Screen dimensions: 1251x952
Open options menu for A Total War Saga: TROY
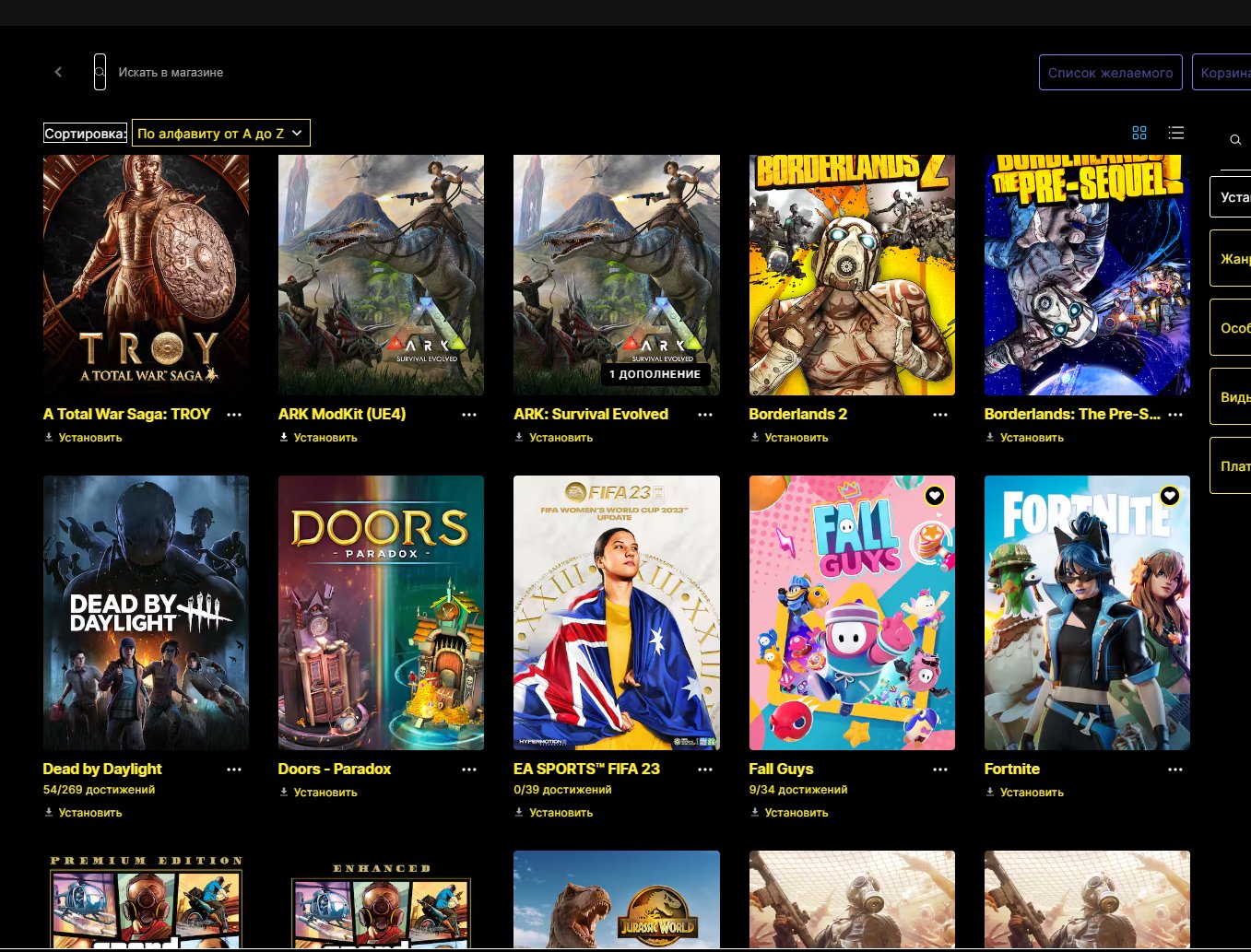pos(234,415)
